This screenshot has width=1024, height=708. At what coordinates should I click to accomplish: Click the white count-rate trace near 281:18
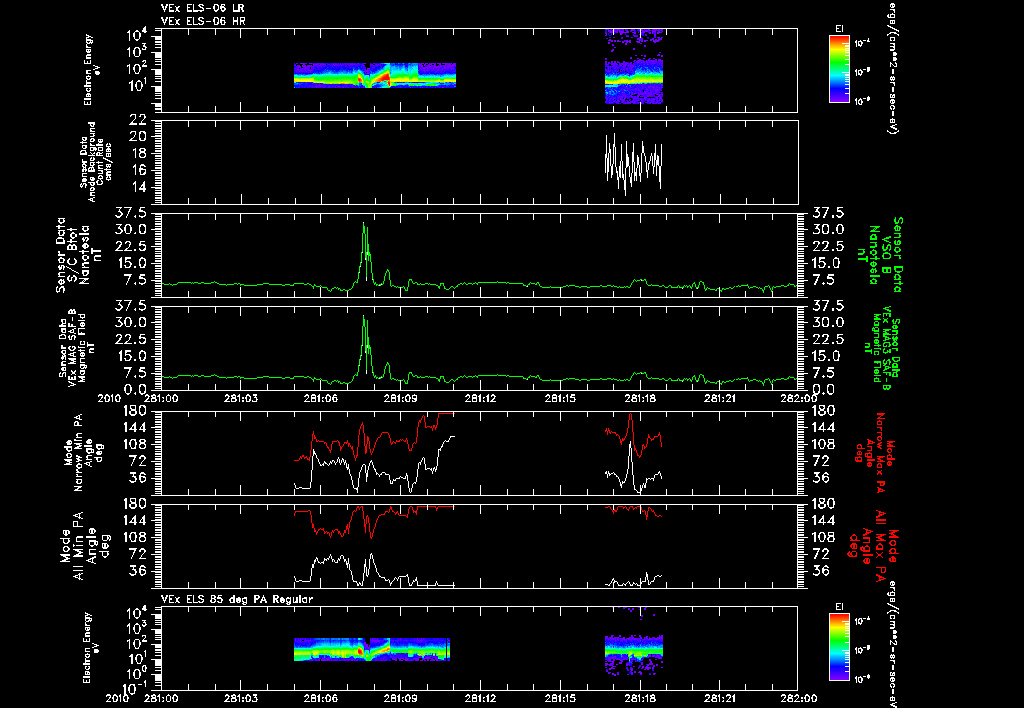633,163
